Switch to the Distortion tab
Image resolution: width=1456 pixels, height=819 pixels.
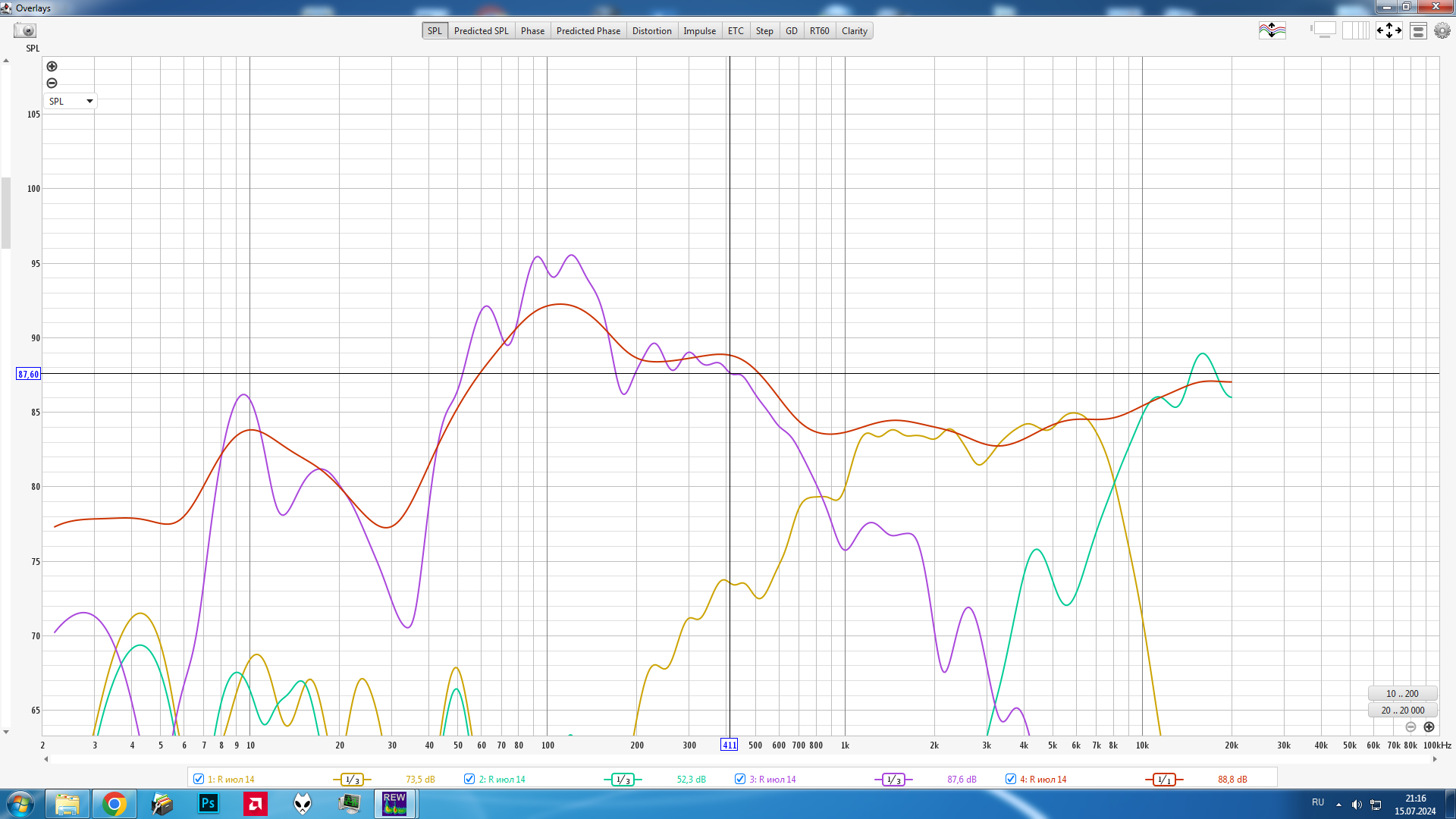click(651, 31)
